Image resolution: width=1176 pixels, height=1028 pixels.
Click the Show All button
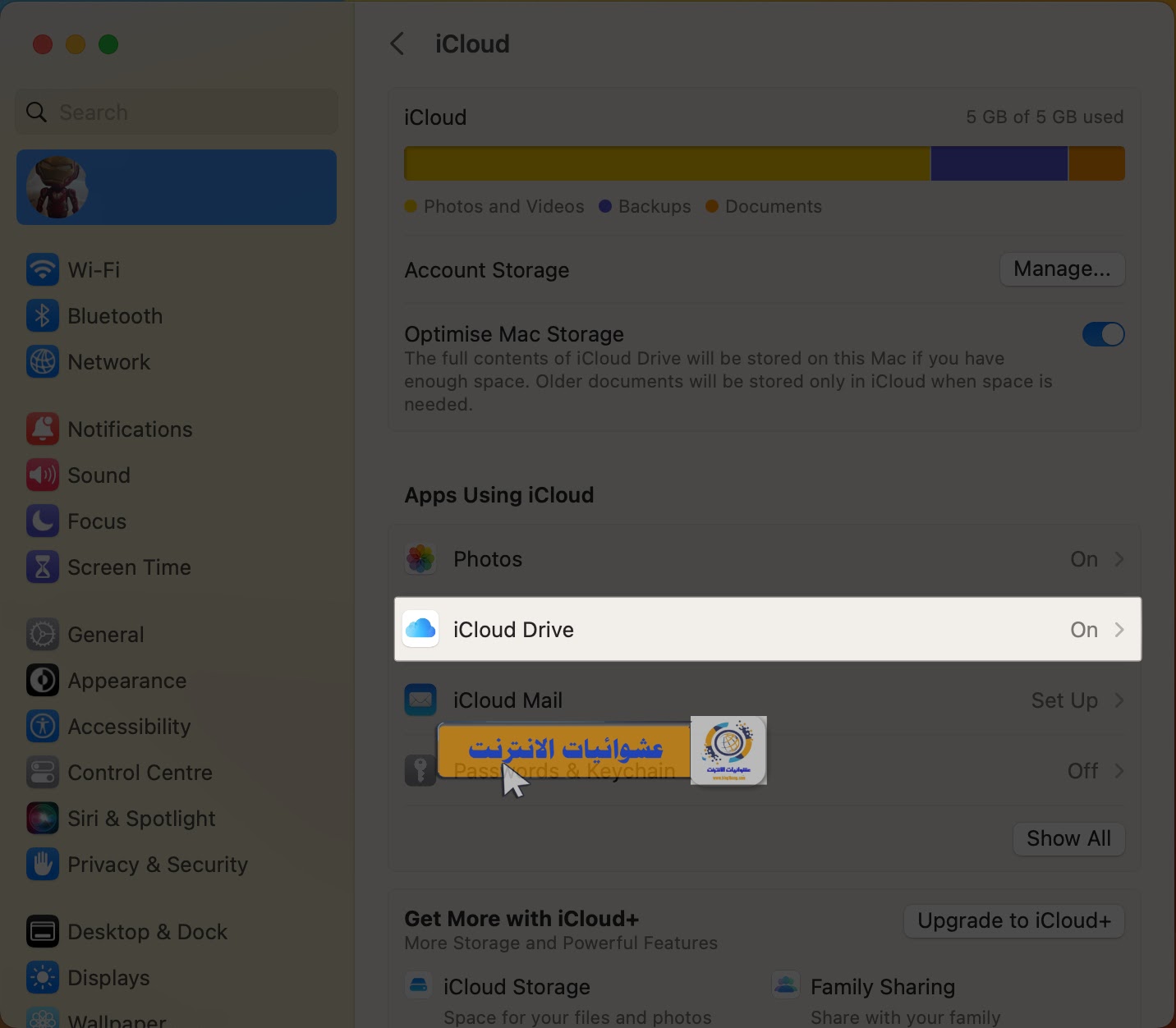click(1068, 838)
